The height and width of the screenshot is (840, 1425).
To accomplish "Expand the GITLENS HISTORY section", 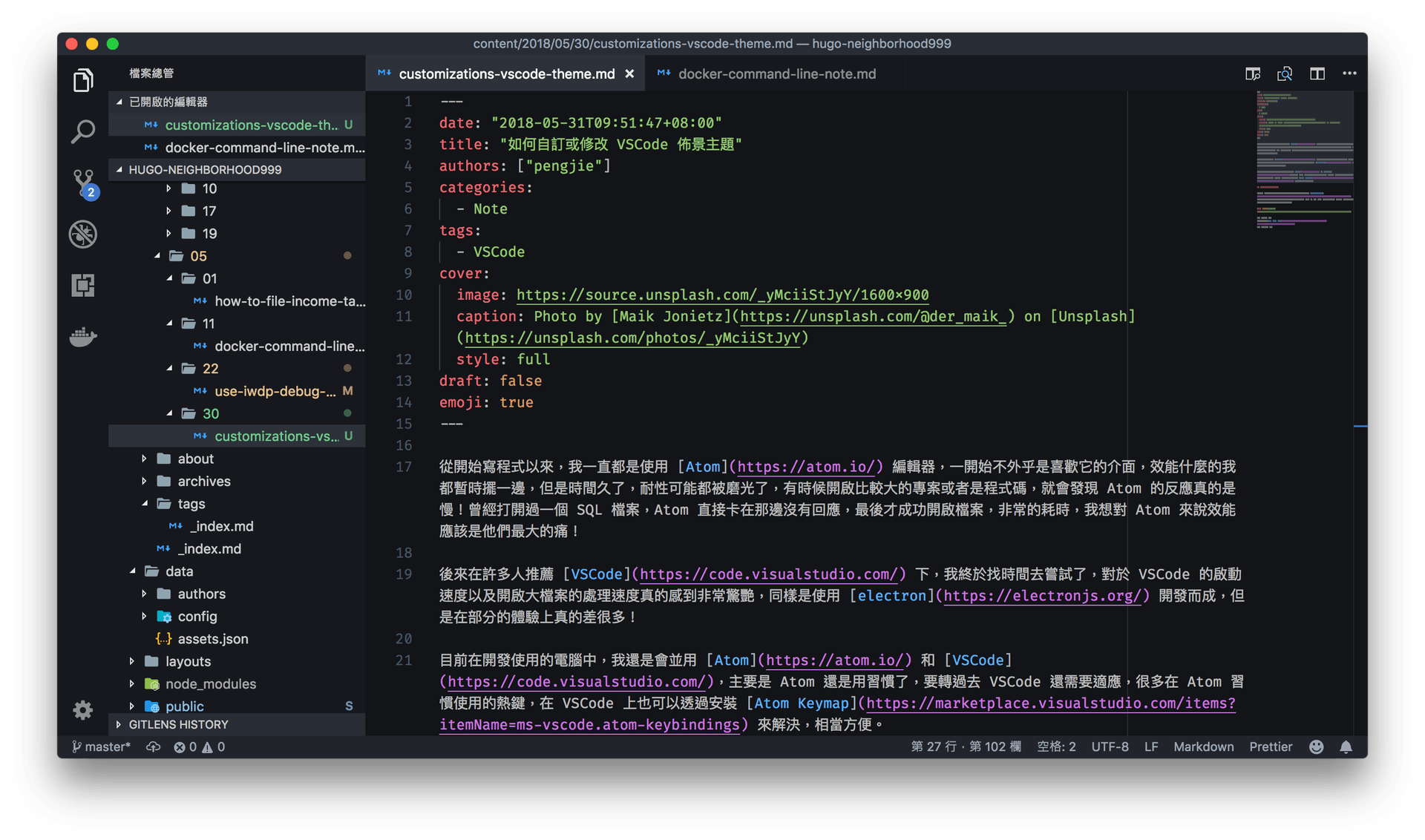I will 237,724.
